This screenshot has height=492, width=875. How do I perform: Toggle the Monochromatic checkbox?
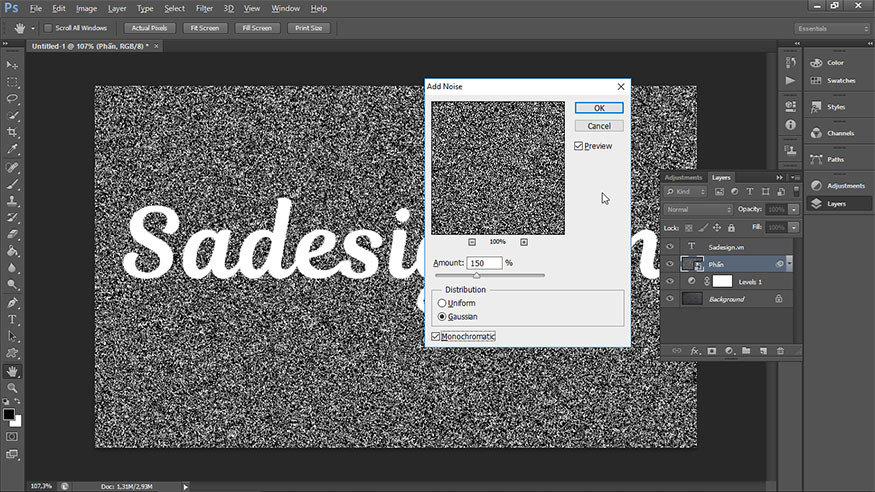[x=436, y=336]
